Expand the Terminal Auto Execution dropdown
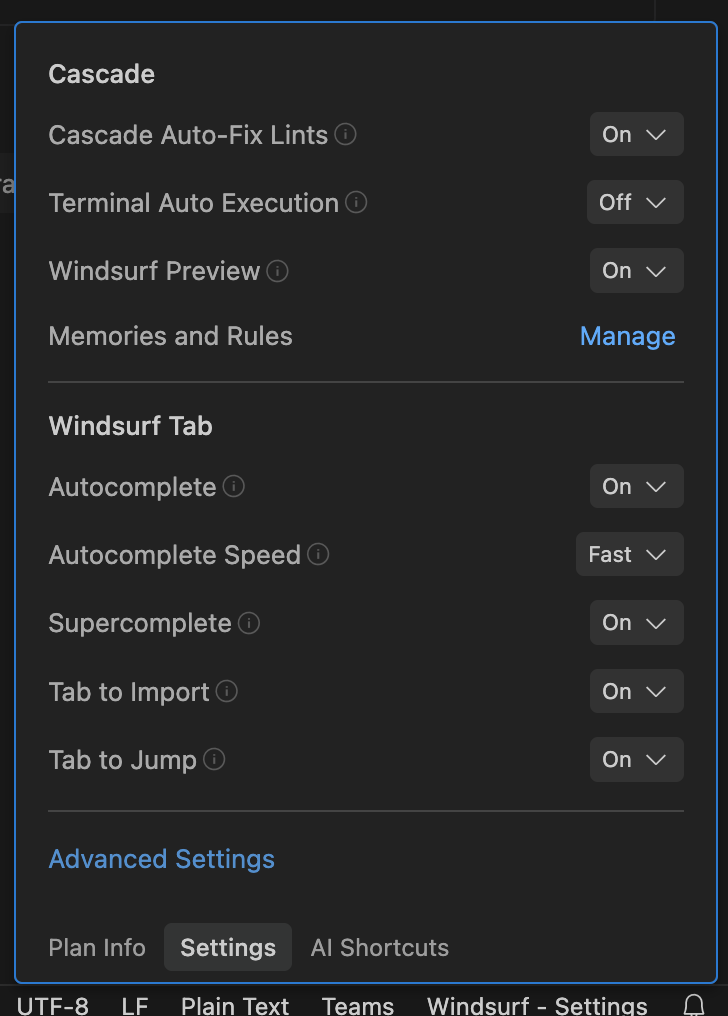728x1016 pixels. click(635, 202)
